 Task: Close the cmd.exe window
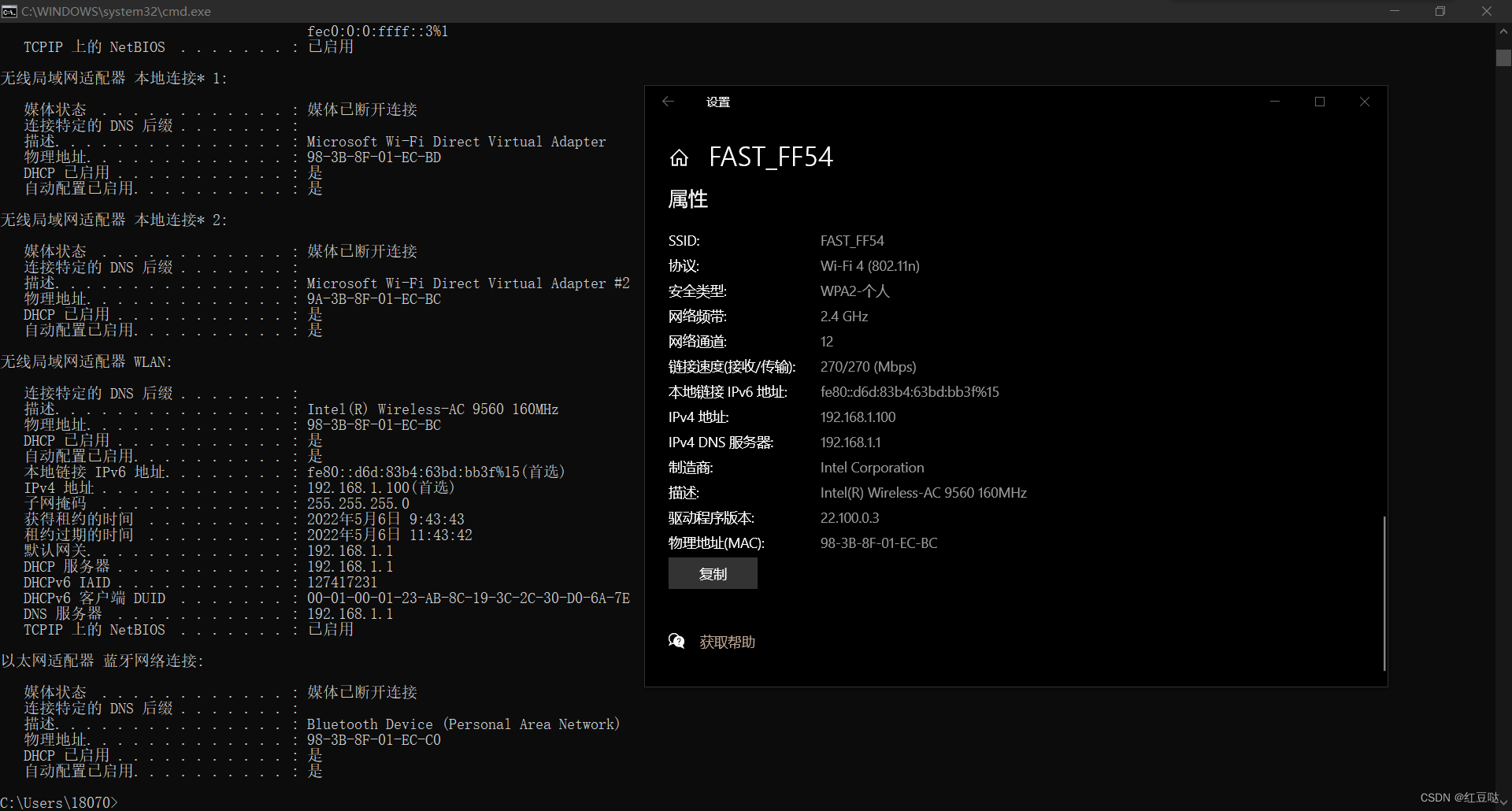[1487, 11]
